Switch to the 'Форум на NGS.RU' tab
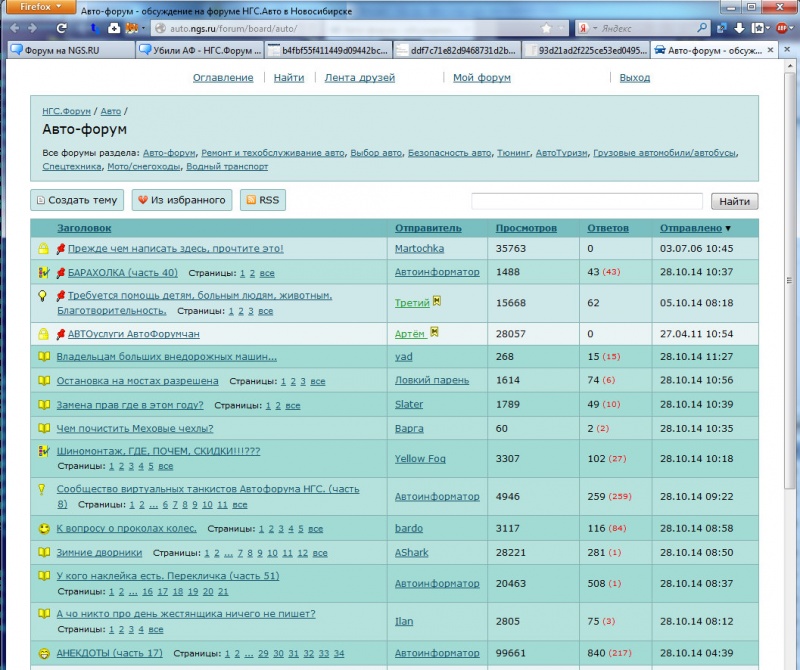The width and height of the screenshot is (800, 670). click(x=62, y=49)
